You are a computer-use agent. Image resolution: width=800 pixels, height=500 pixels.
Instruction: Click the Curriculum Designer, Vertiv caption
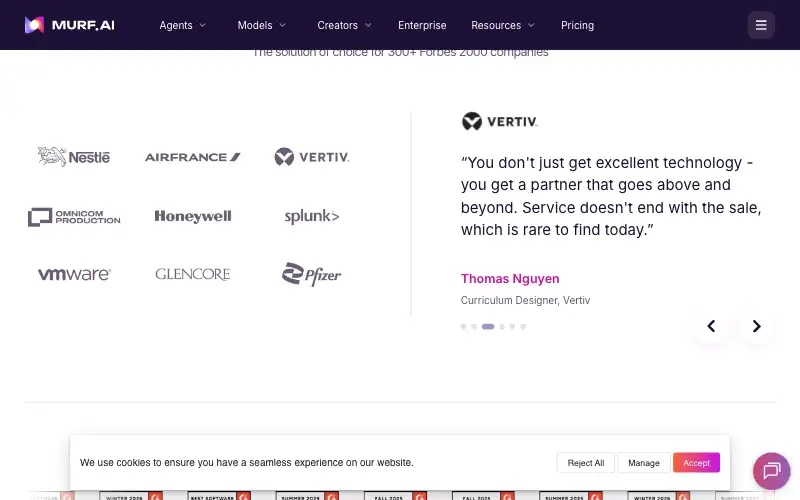click(x=525, y=300)
